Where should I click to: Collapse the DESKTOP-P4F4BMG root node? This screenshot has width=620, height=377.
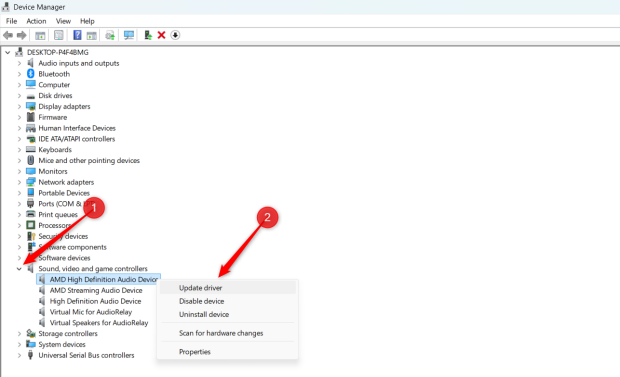coord(8,52)
